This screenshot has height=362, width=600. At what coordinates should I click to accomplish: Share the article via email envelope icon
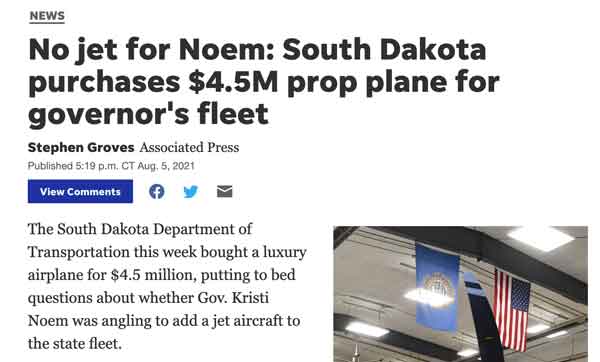click(225, 191)
